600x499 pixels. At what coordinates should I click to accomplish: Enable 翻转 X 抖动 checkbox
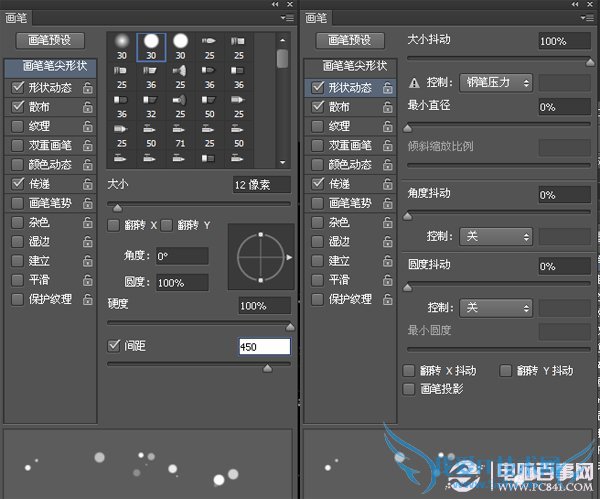click(409, 370)
